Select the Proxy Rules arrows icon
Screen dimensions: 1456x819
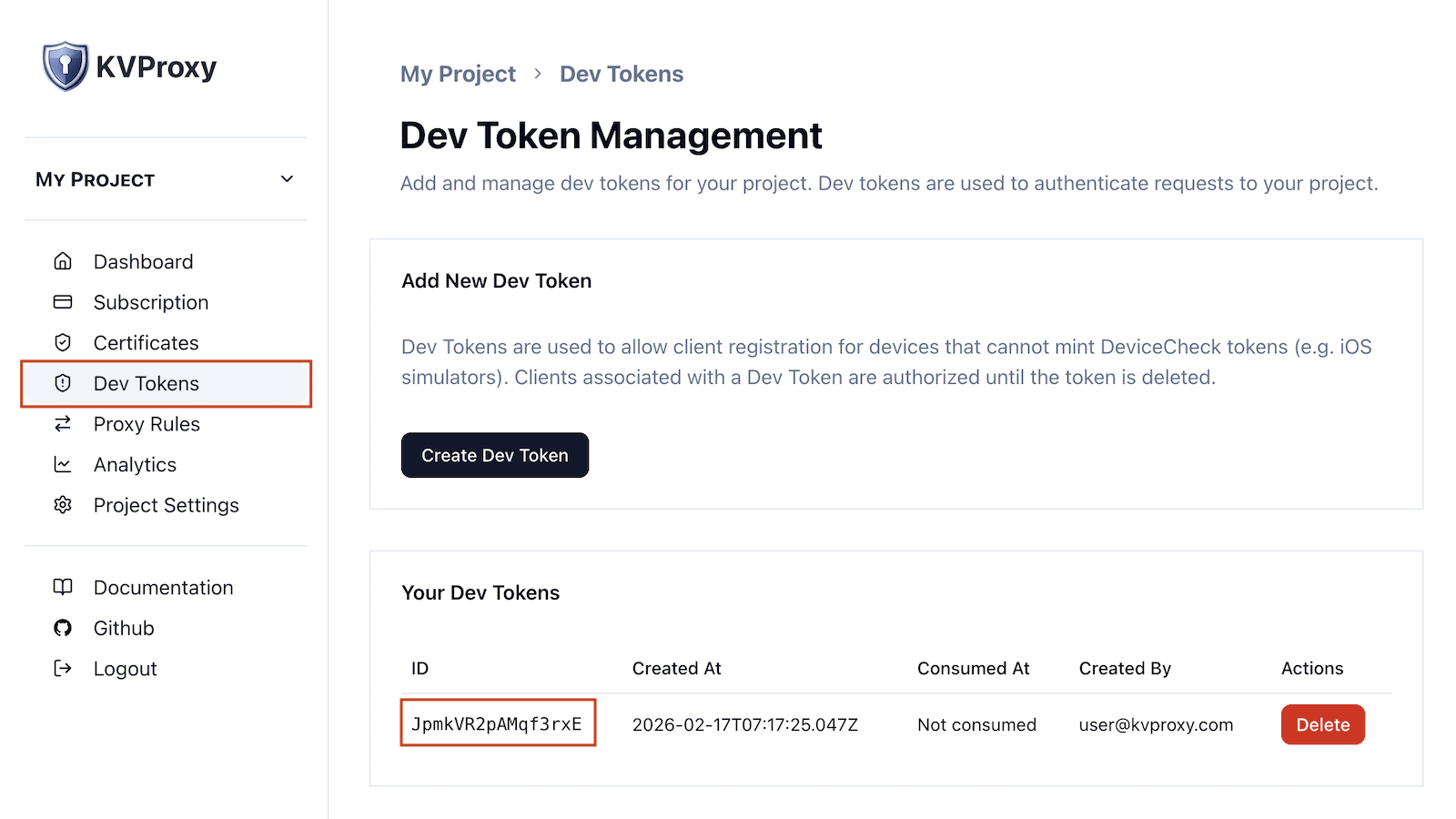tap(63, 424)
